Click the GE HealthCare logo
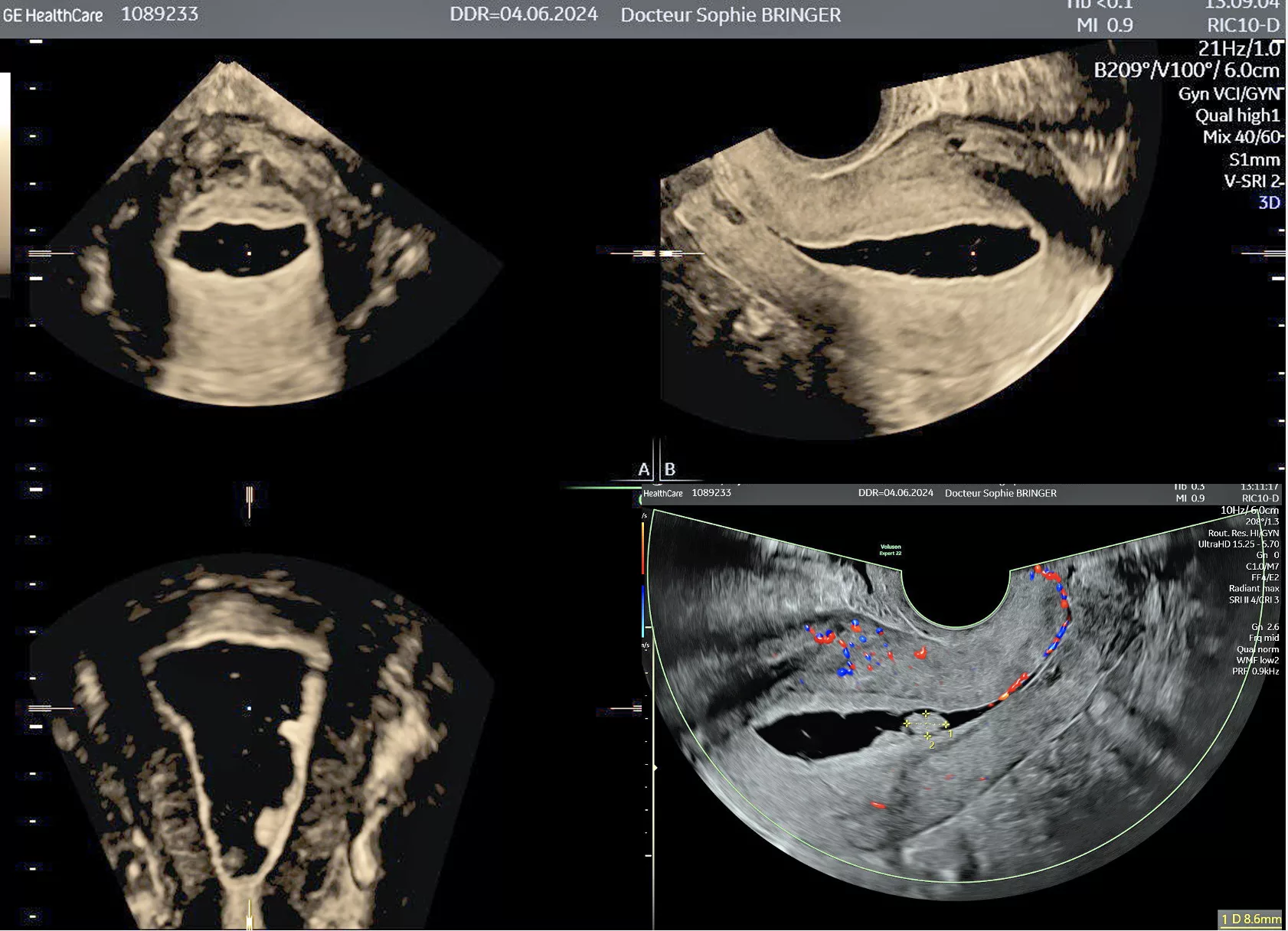 click(x=53, y=15)
